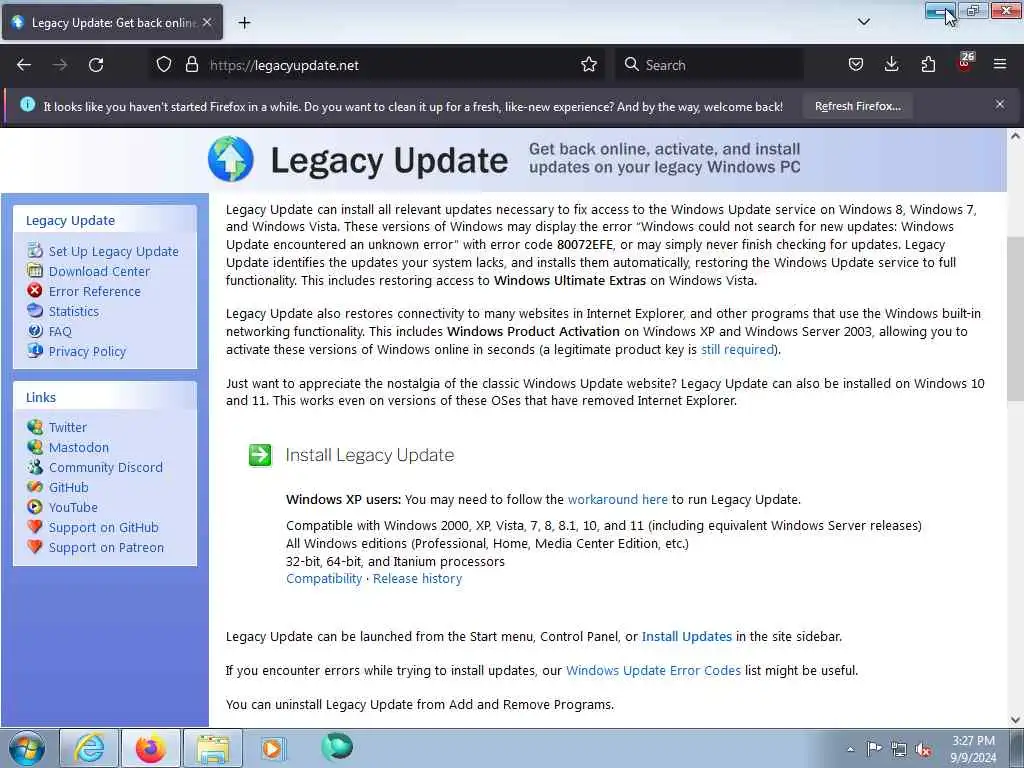
Task: Open the taskbar clock showing 3:27 PM
Action: coord(973,749)
